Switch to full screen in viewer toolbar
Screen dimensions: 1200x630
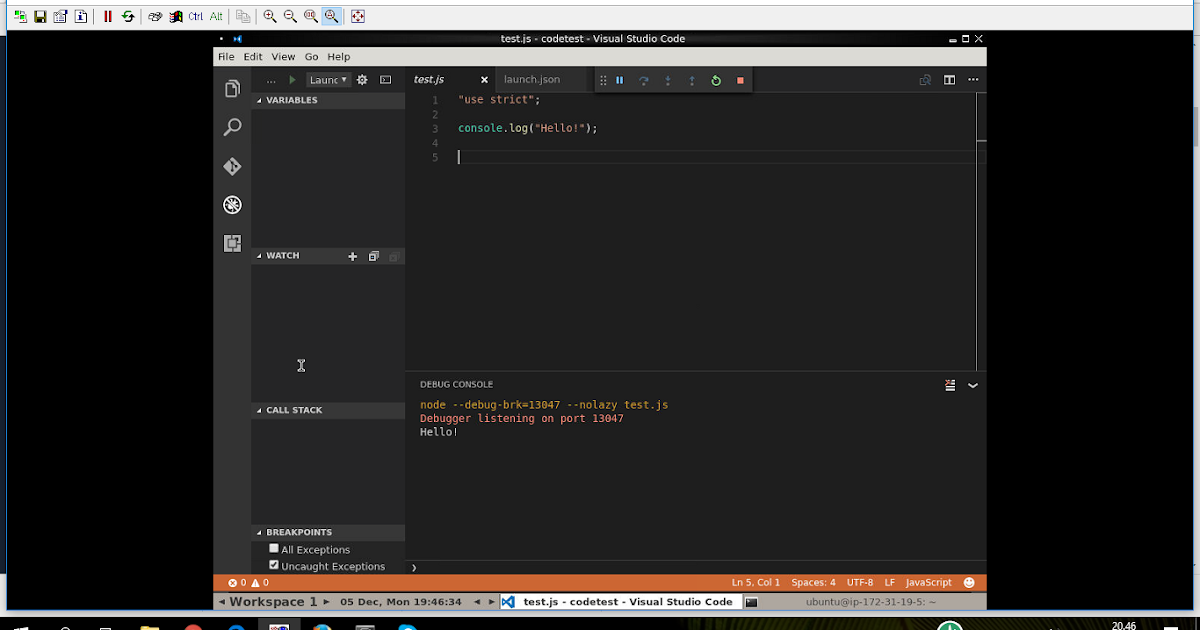(x=358, y=16)
